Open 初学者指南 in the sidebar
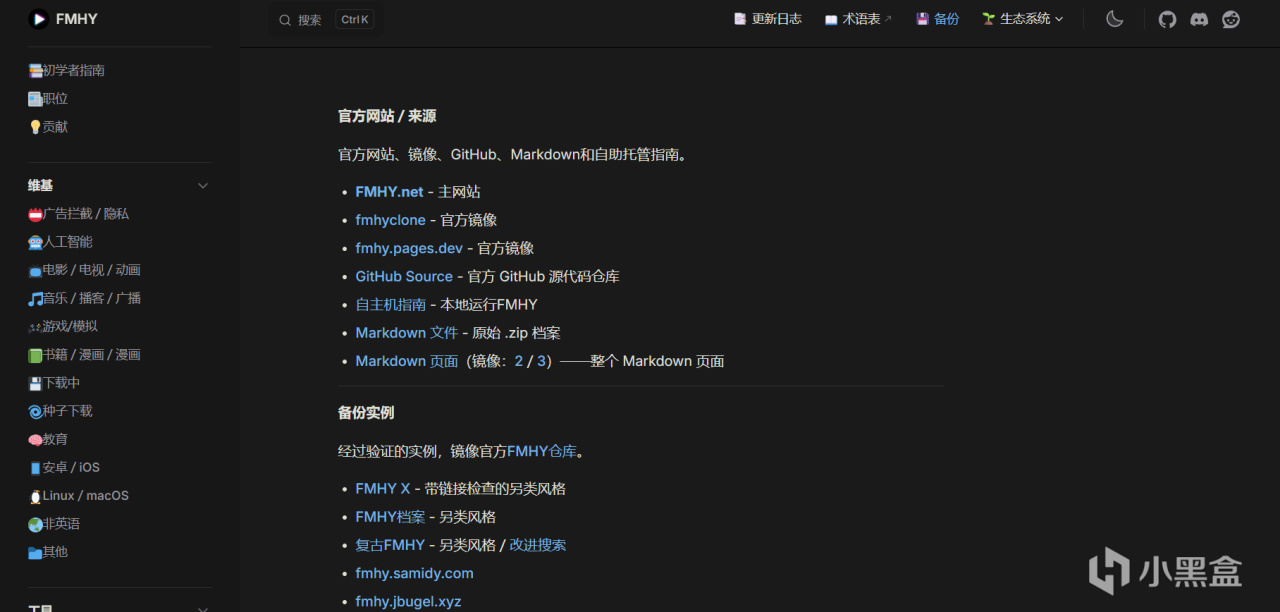 tap(66, 71)
